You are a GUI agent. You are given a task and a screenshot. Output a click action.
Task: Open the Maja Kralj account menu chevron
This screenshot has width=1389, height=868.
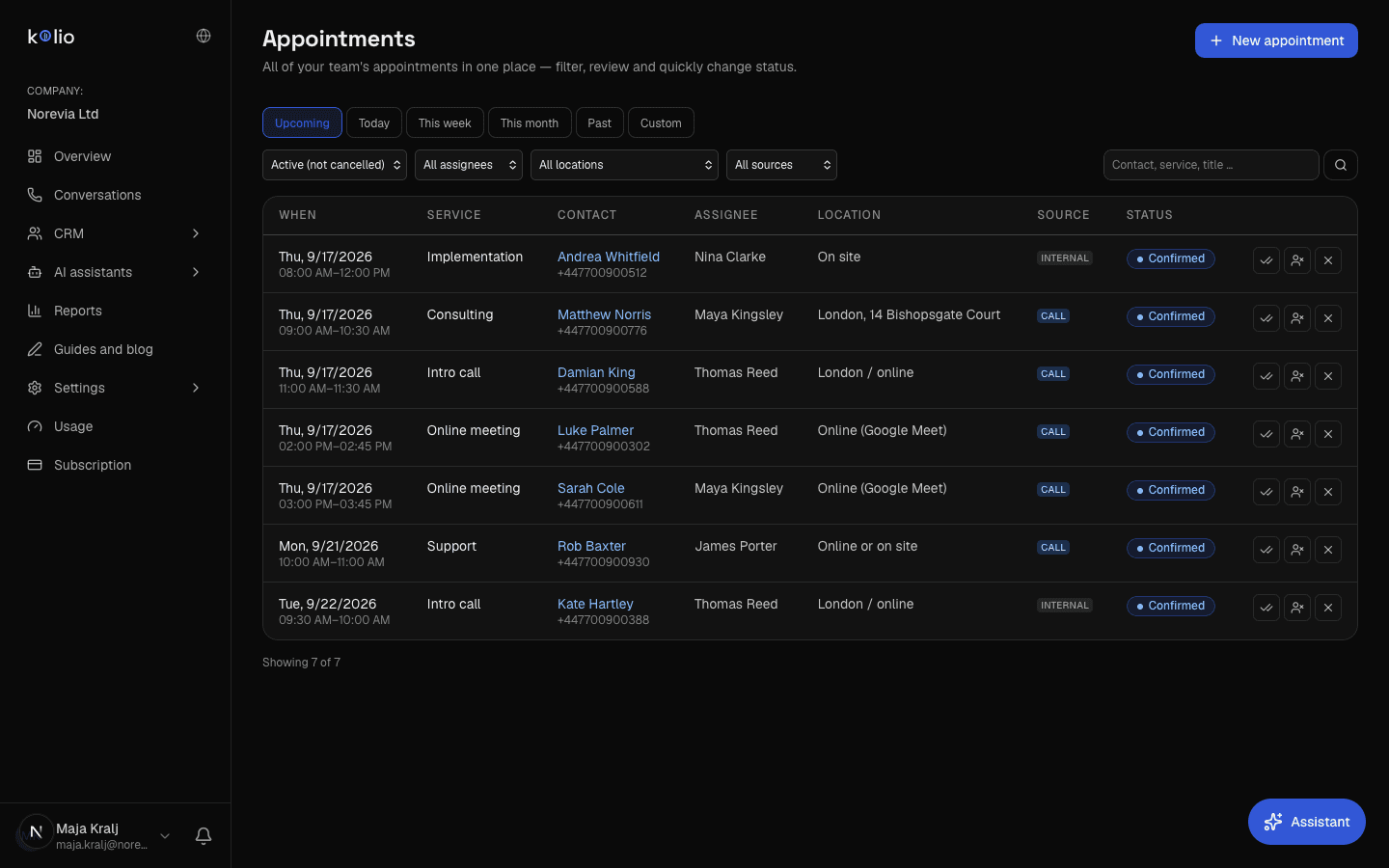point(165,836)
